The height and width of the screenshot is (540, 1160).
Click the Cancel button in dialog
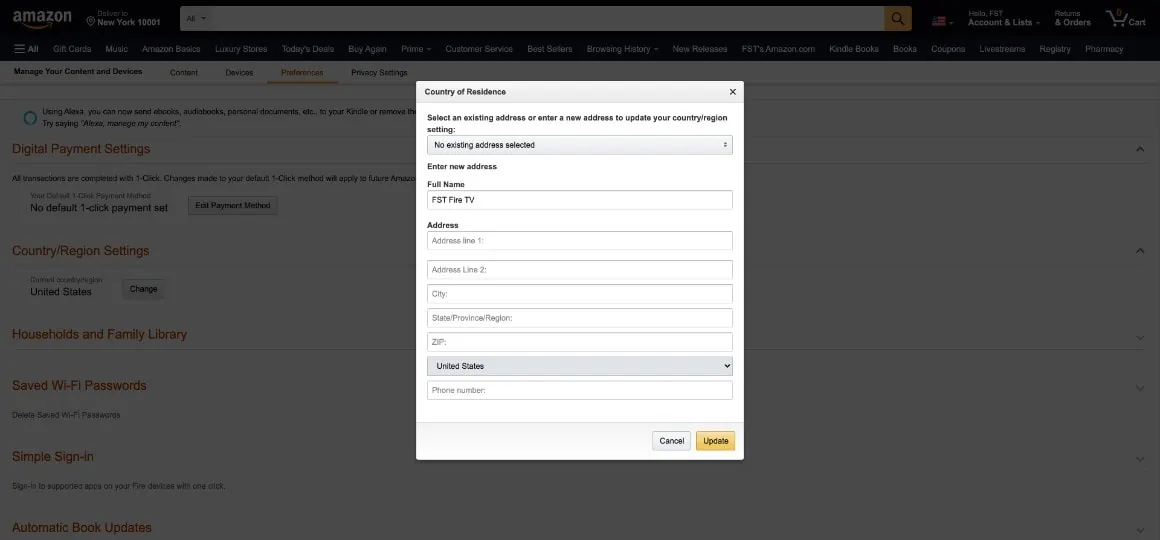click(x=671, y=441)
